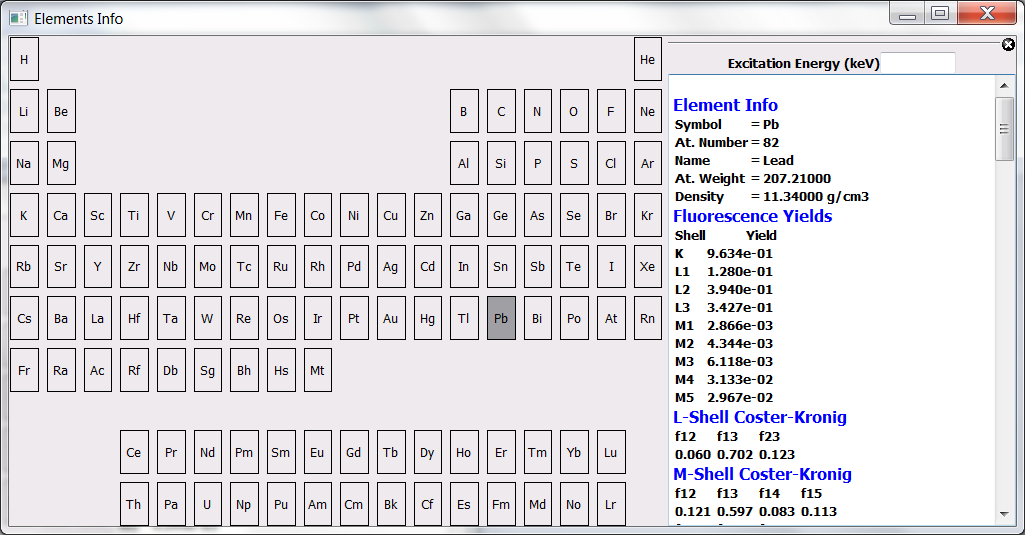Click the Uranium (U) element button
This screenshot has height=535, width=1025.
207,505
